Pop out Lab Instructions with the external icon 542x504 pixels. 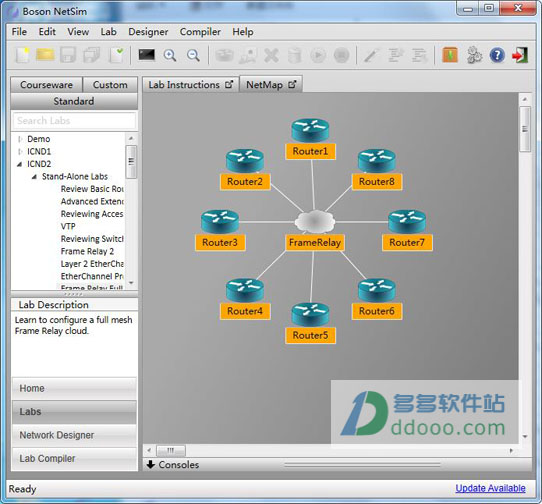[x=229, y=84]
